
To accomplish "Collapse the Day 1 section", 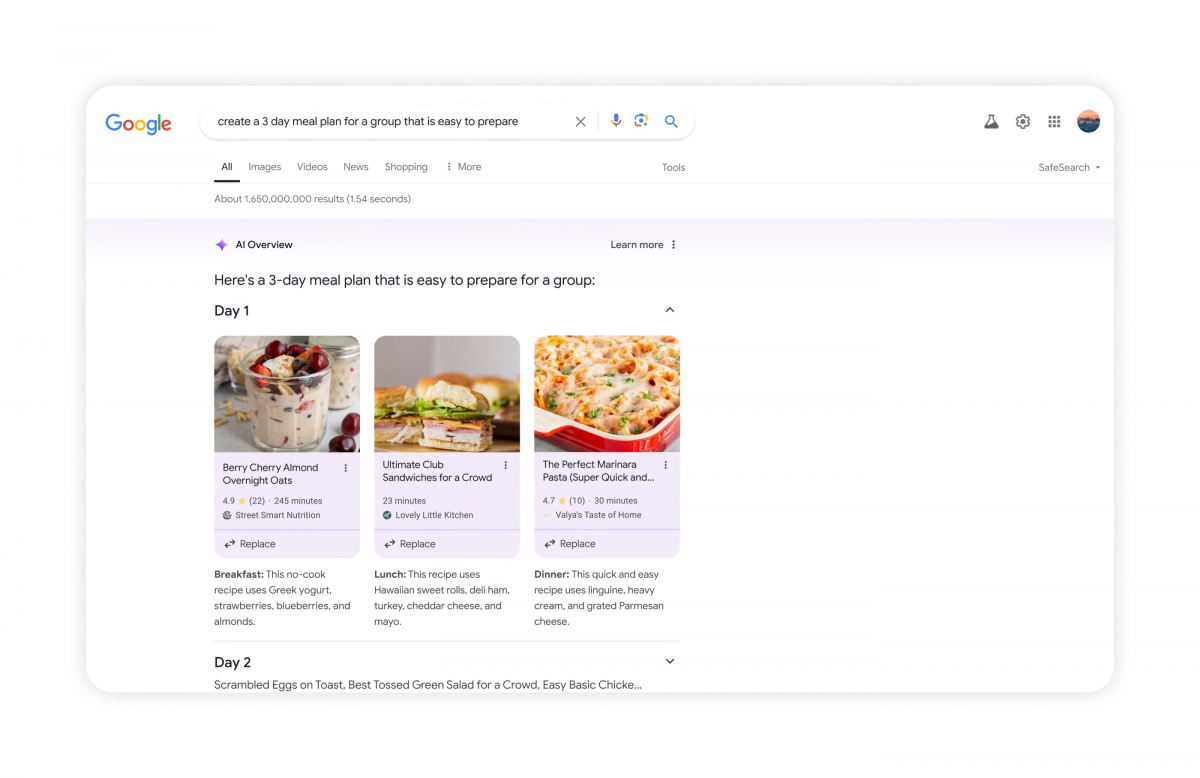I will pos(670,310).
